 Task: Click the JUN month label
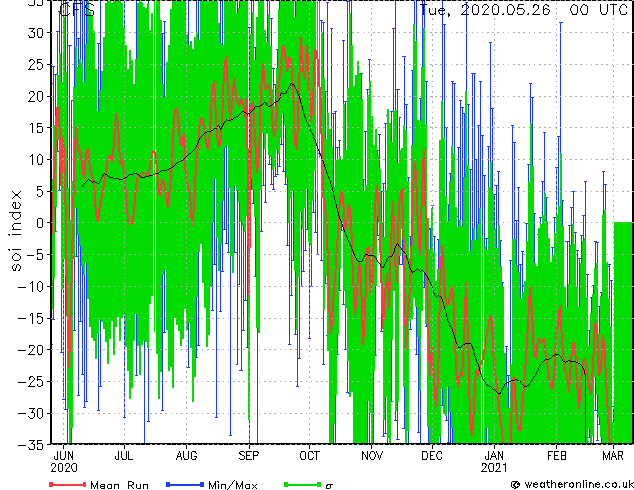click(x=64, y=456)
